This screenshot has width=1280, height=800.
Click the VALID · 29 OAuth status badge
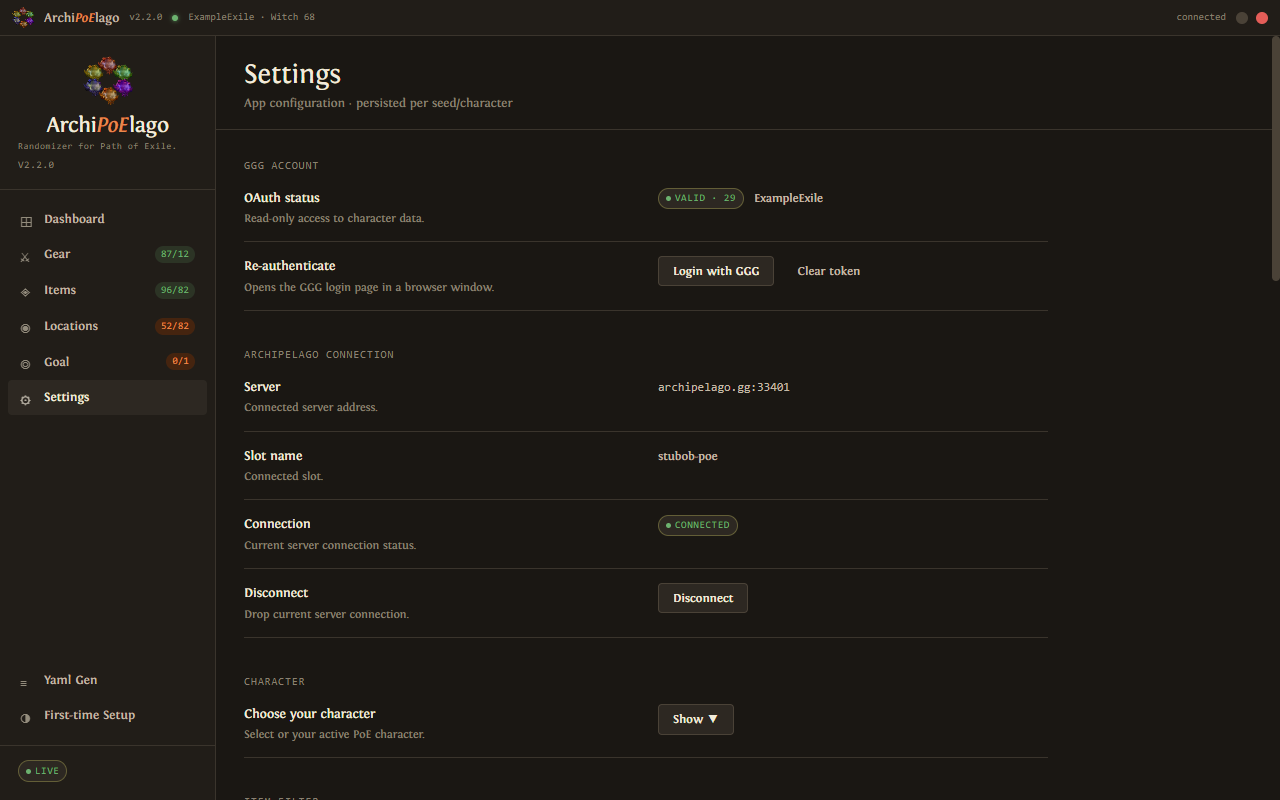[x=701, y=198]
